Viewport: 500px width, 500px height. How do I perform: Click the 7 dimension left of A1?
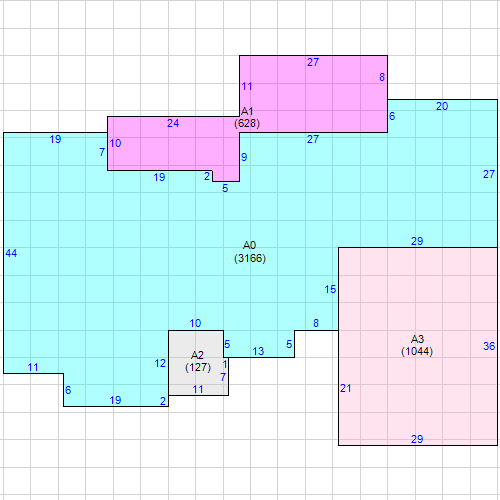tap(102, 152)
